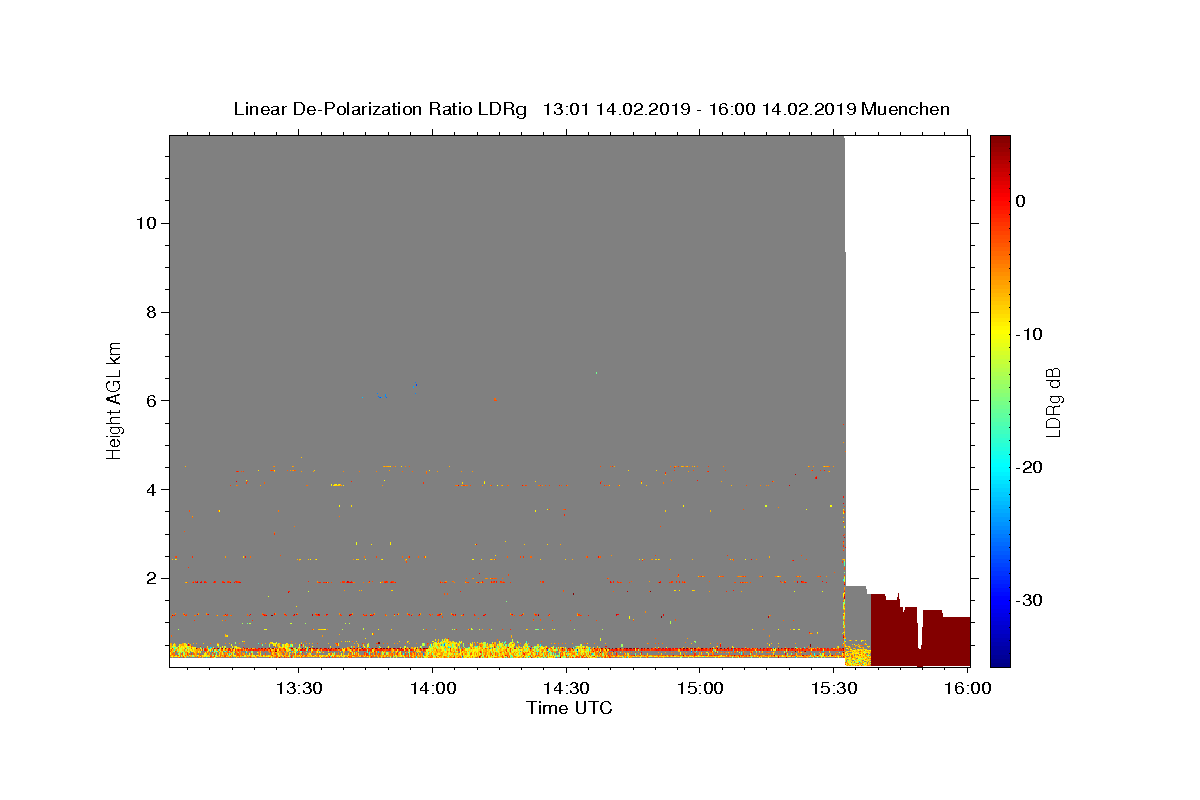Click the 13:30 time tick label
Viewport: 1200px width, 800px height.
[x=298, y=688]
